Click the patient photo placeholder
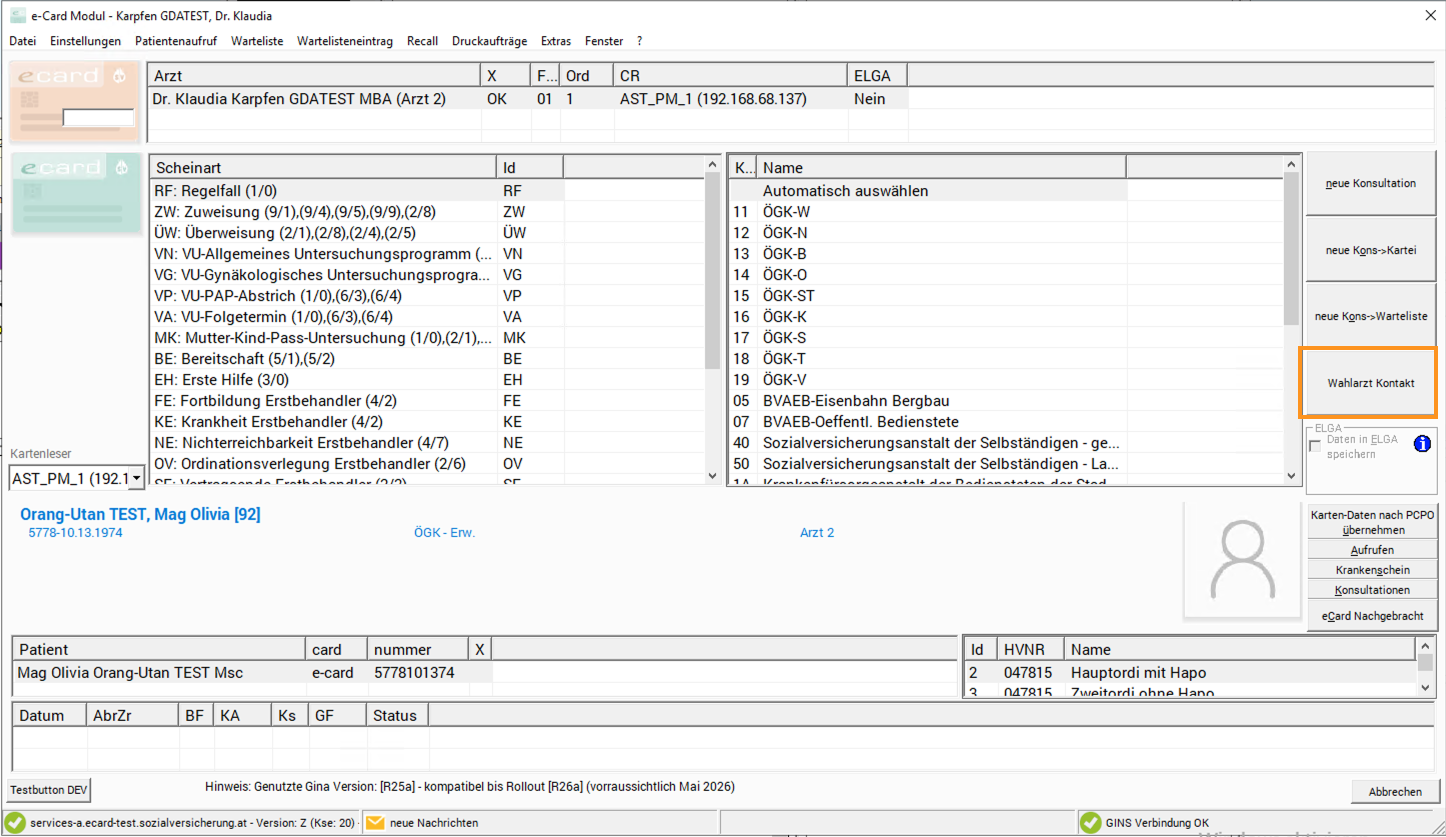Viewport: 1446px width, 837px height. click(1241, 560)
